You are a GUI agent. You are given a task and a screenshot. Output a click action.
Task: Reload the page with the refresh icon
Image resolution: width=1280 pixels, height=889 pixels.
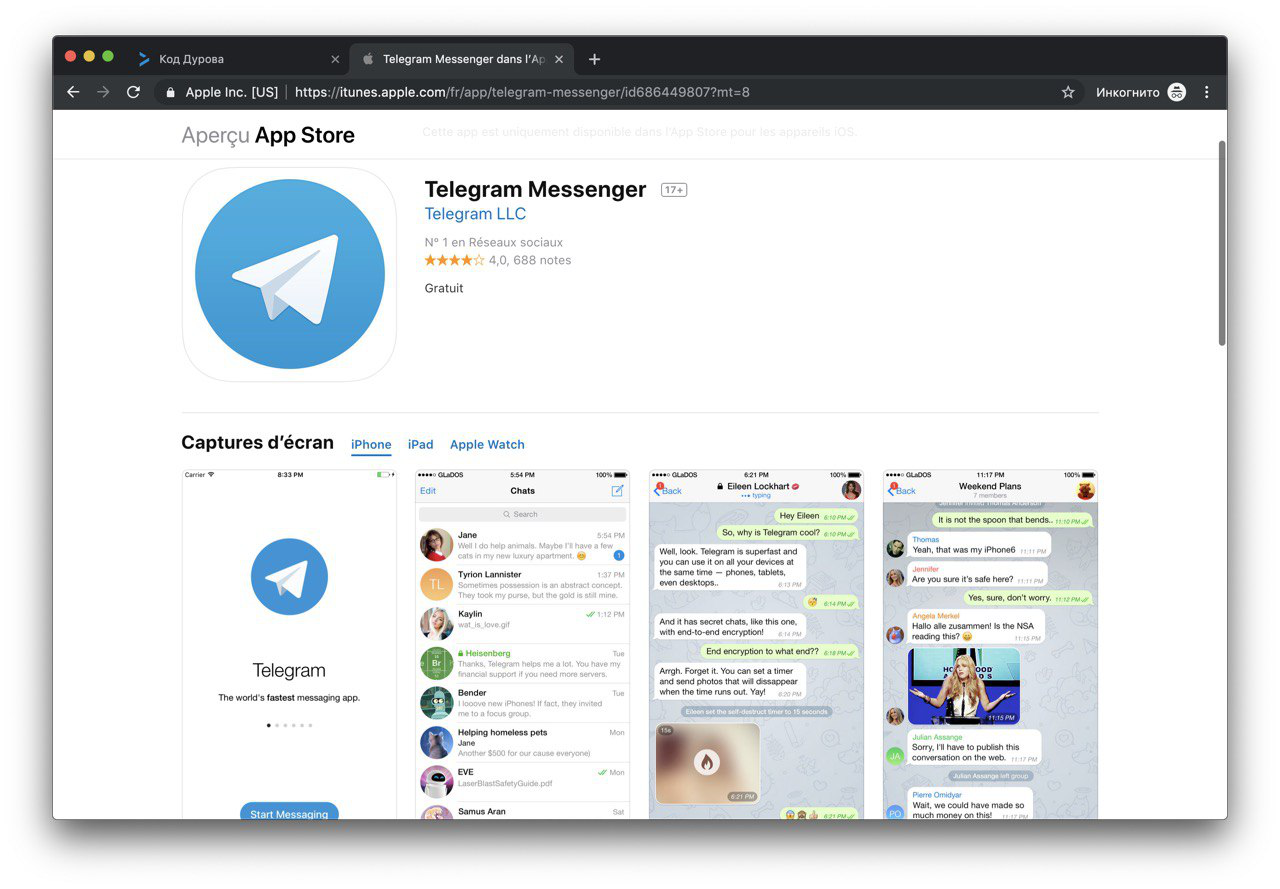click(x=133, y=92)
